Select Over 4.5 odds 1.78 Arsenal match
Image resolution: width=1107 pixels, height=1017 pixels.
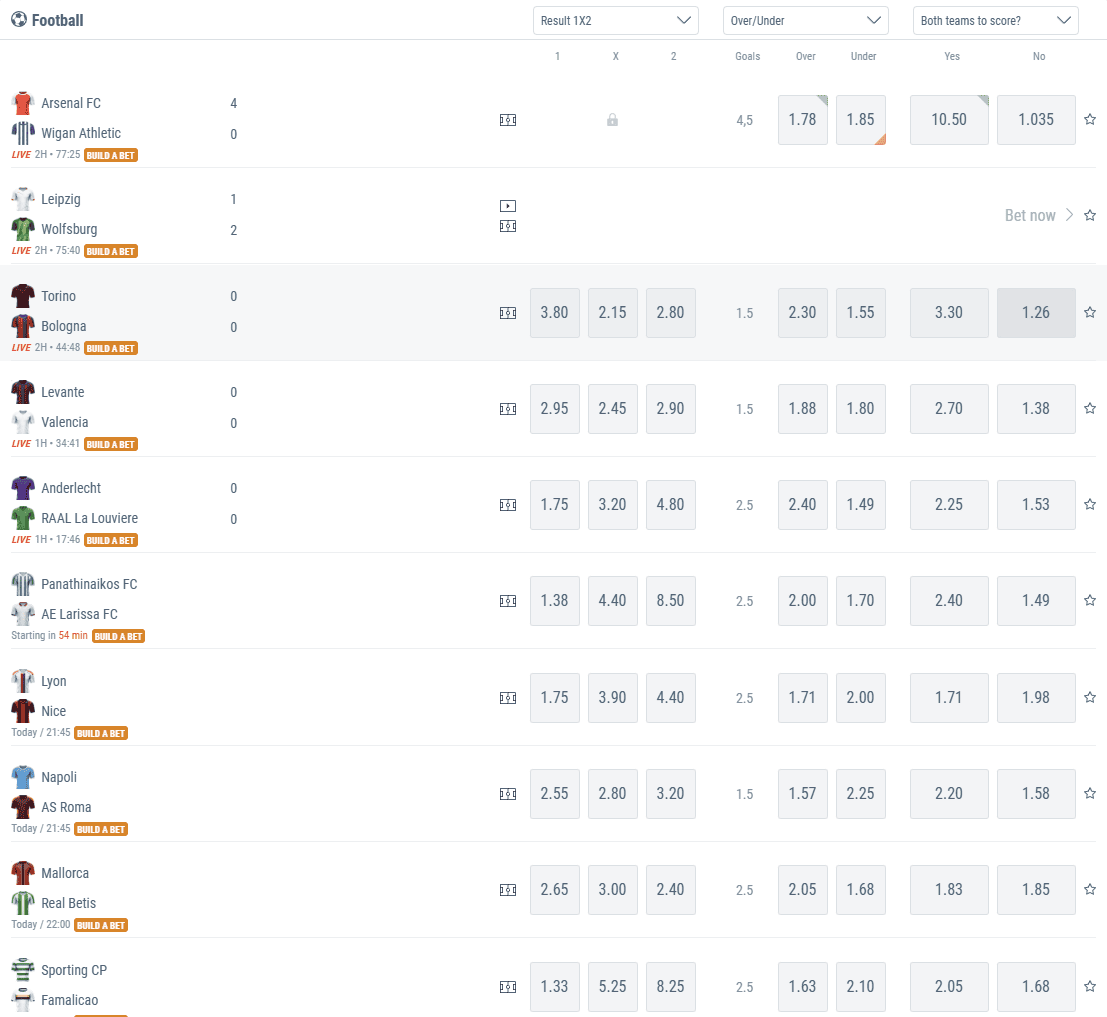(x=803, y=120)
